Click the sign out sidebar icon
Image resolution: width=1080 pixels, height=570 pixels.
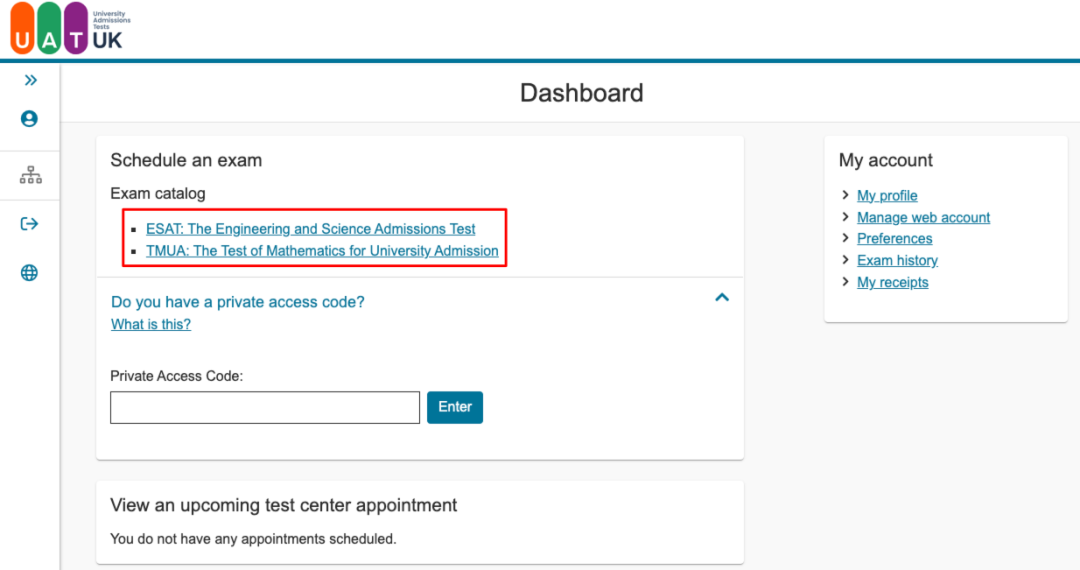coord(29,224)
